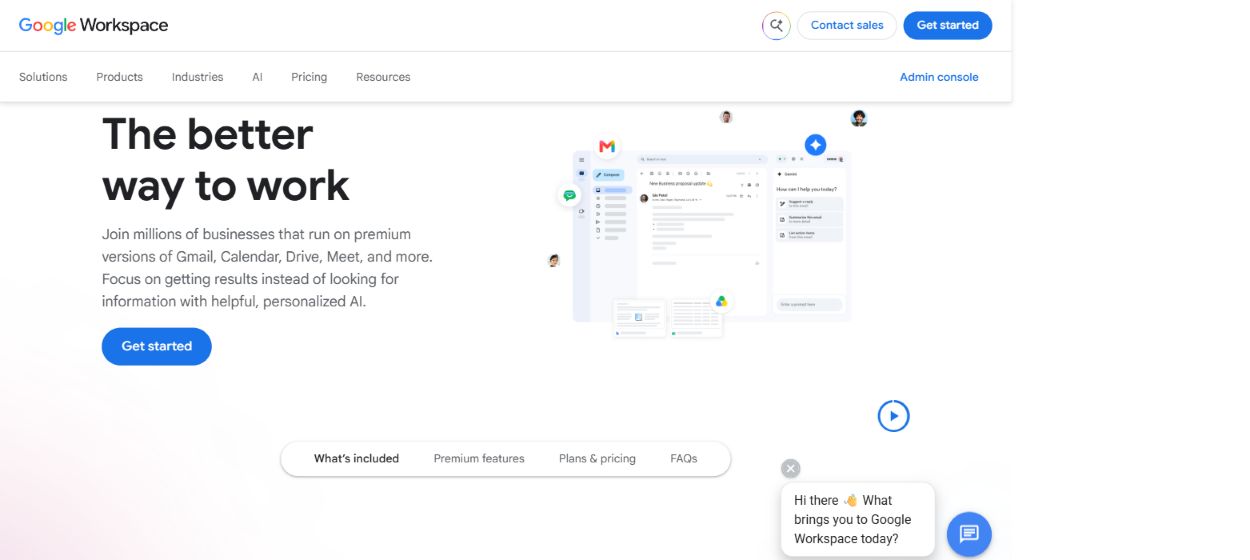The width and height of the screenshot is (1250, 560).
Task: Click the "The better way to work" heading
Action: tap(226, 160)
